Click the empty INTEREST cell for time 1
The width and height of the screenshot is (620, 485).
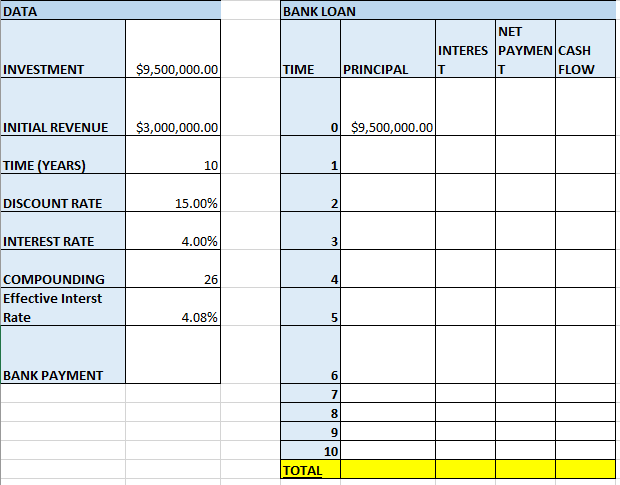coord(465,155)
